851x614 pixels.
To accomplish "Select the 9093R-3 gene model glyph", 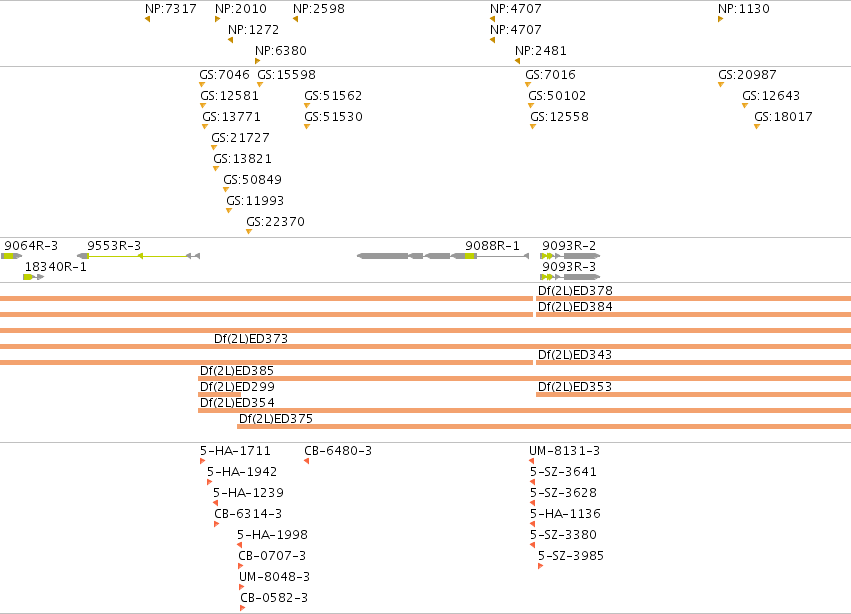I will click(570, 277).
